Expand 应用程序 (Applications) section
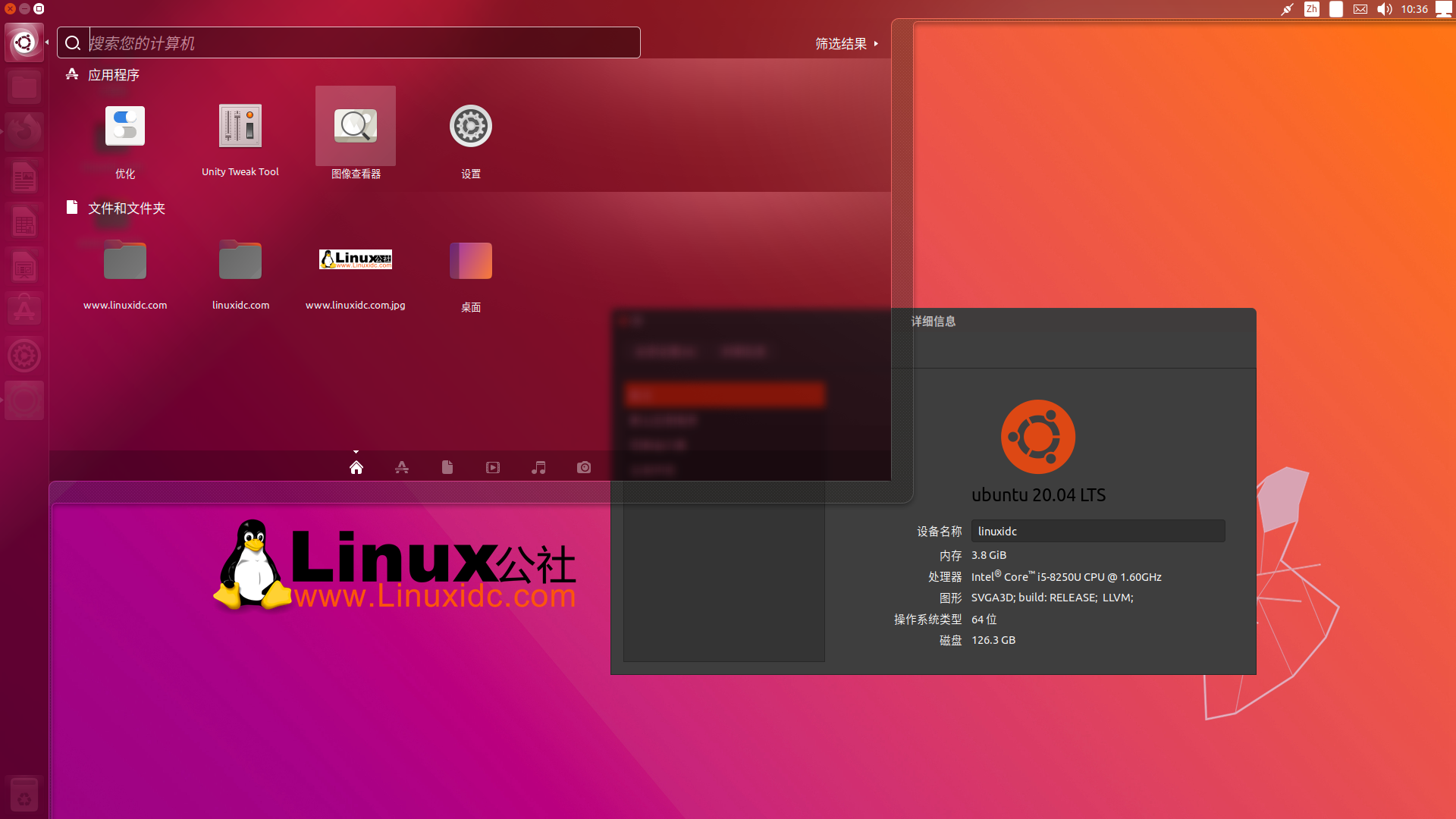Viewport: 1456px width, 819px height. coord(113,73)
